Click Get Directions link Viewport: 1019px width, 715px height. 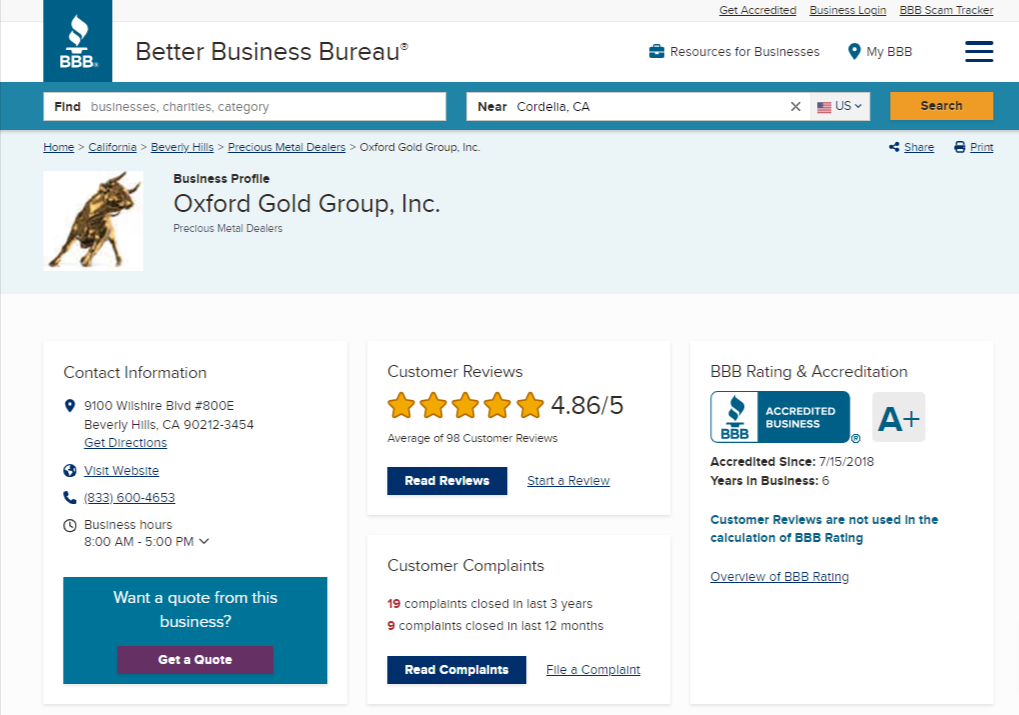tap(125, 443)
